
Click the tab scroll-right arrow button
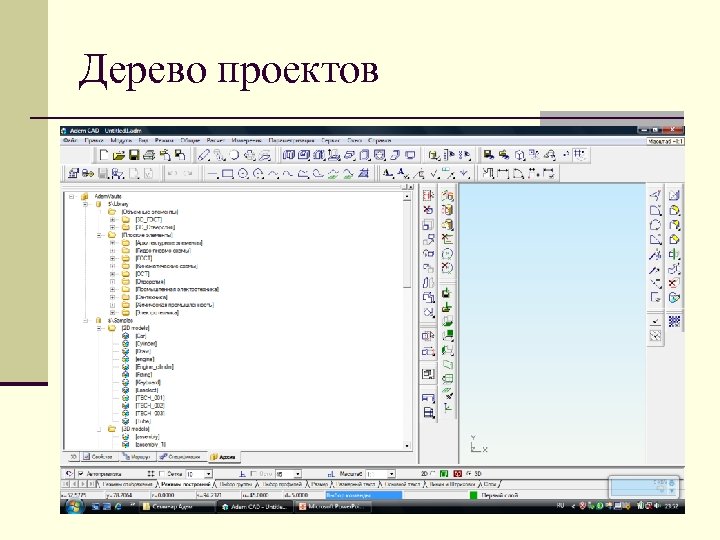tap(83, 484)
